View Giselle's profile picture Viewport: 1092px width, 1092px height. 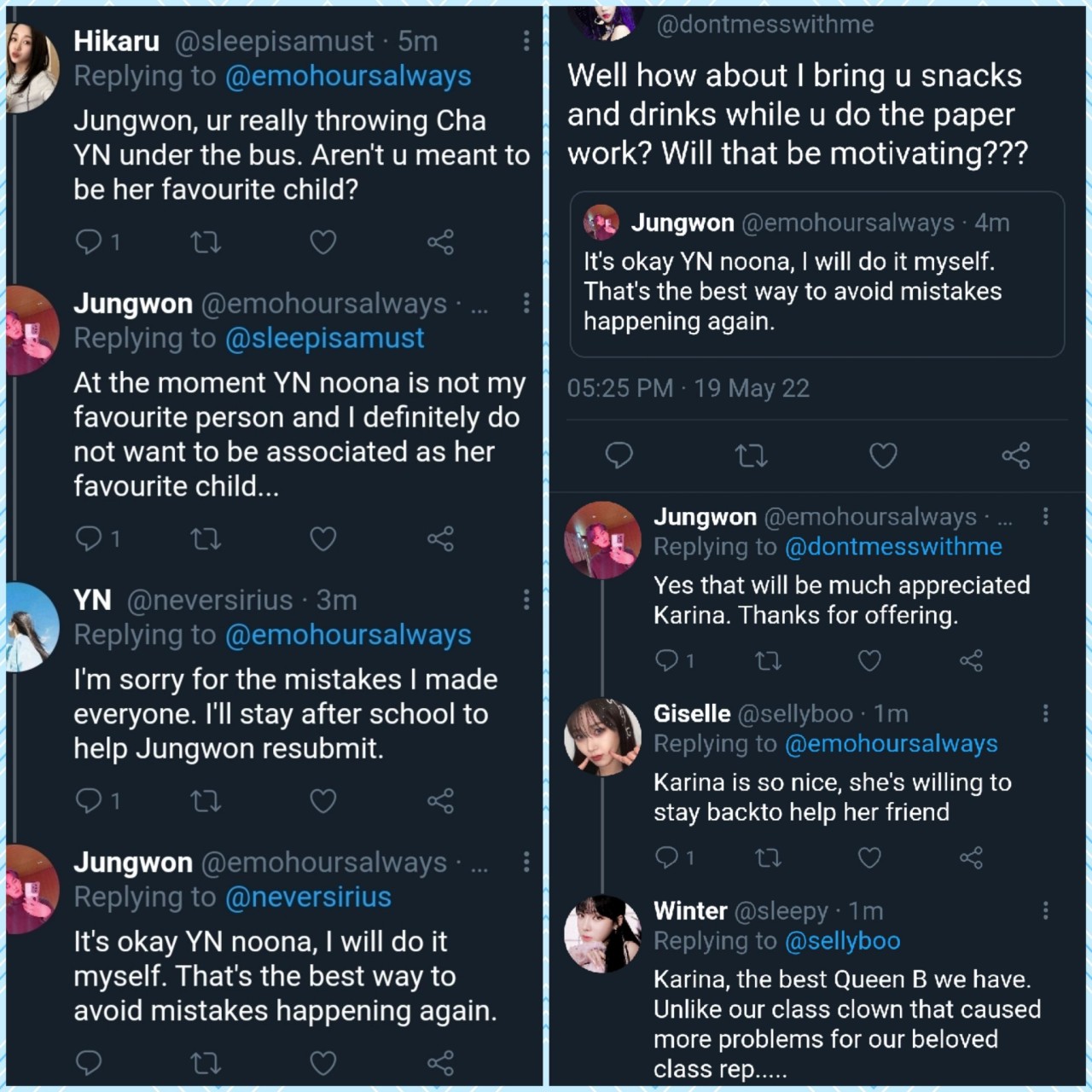tap(602, 736)
